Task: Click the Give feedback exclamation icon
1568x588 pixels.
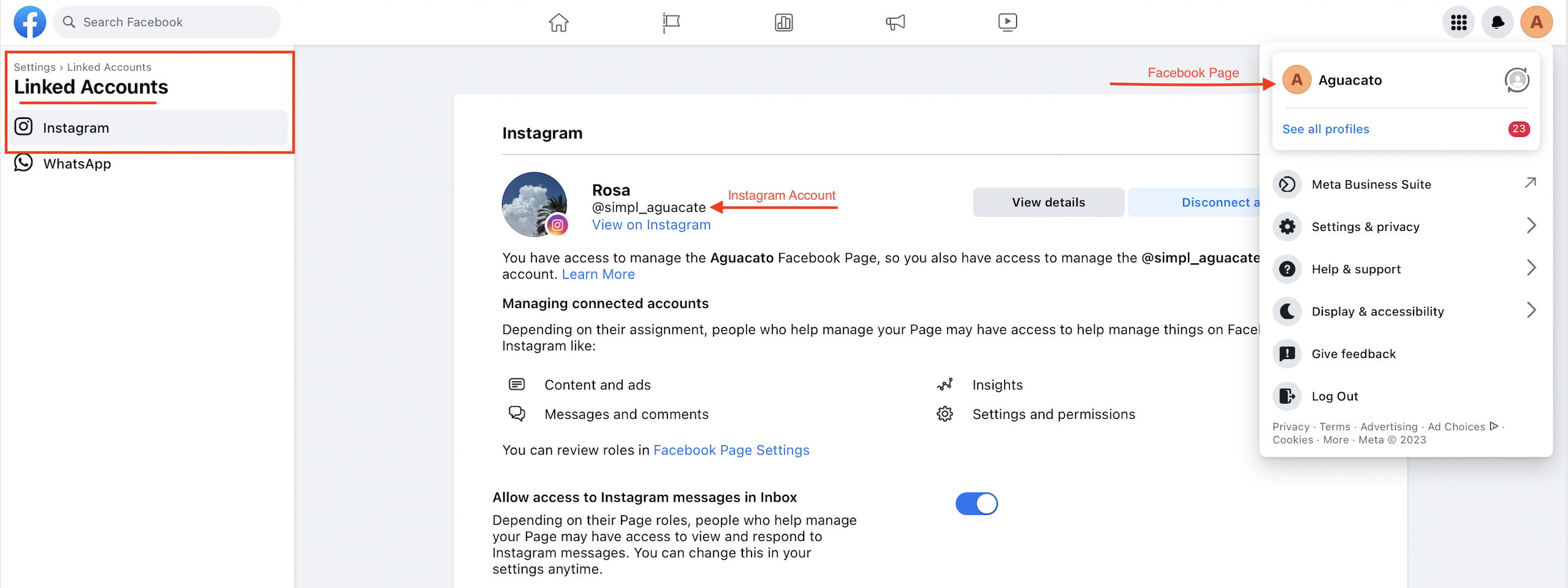Action: 1287,353
